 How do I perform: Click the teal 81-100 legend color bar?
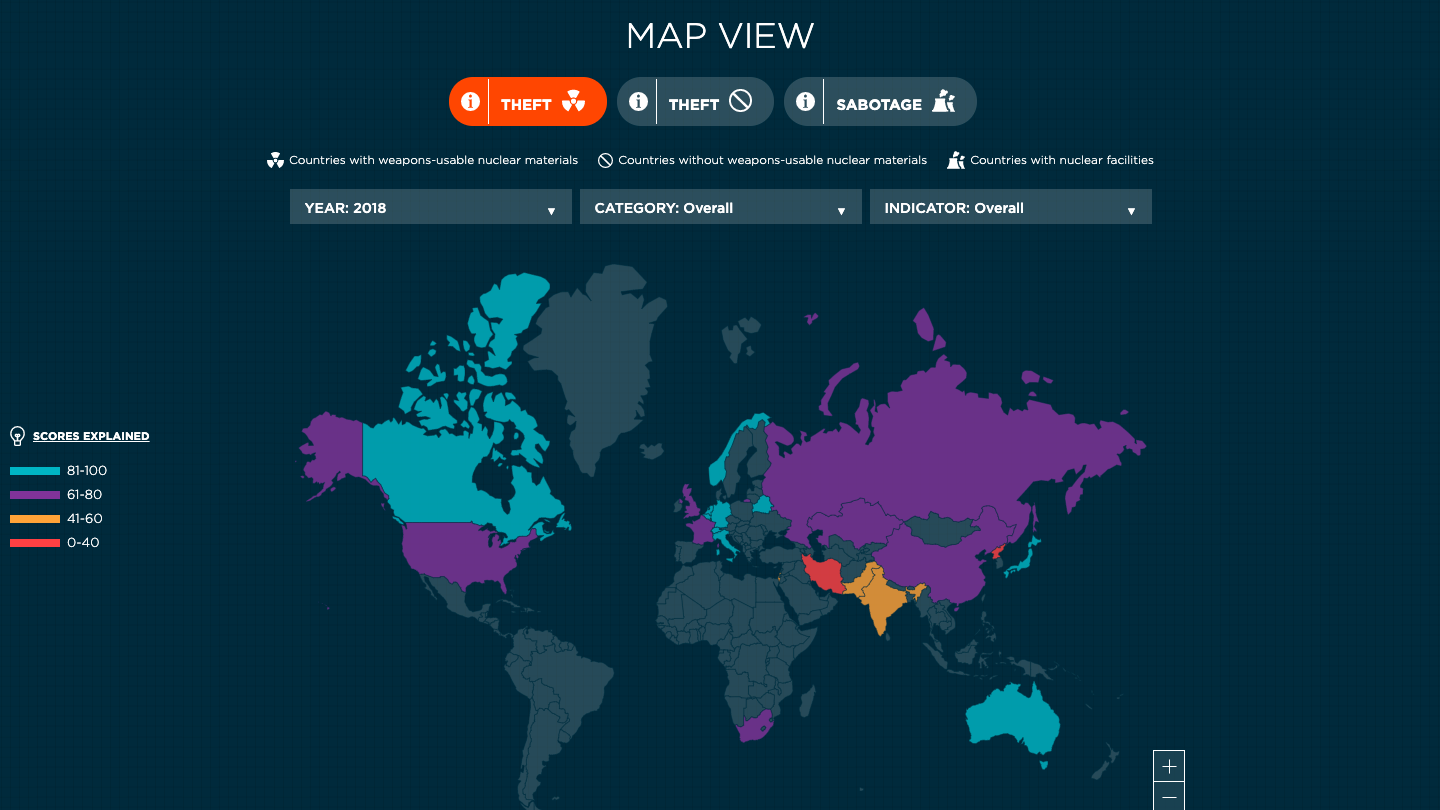click(32, 470)
